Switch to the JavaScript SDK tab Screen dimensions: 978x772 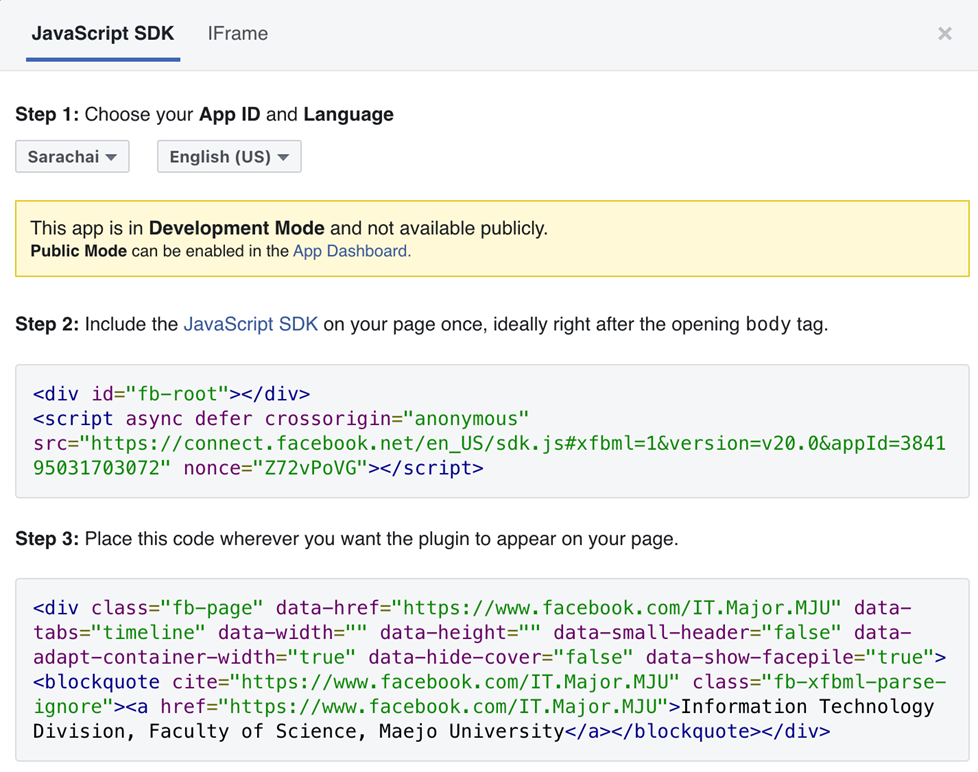[103, 34]
